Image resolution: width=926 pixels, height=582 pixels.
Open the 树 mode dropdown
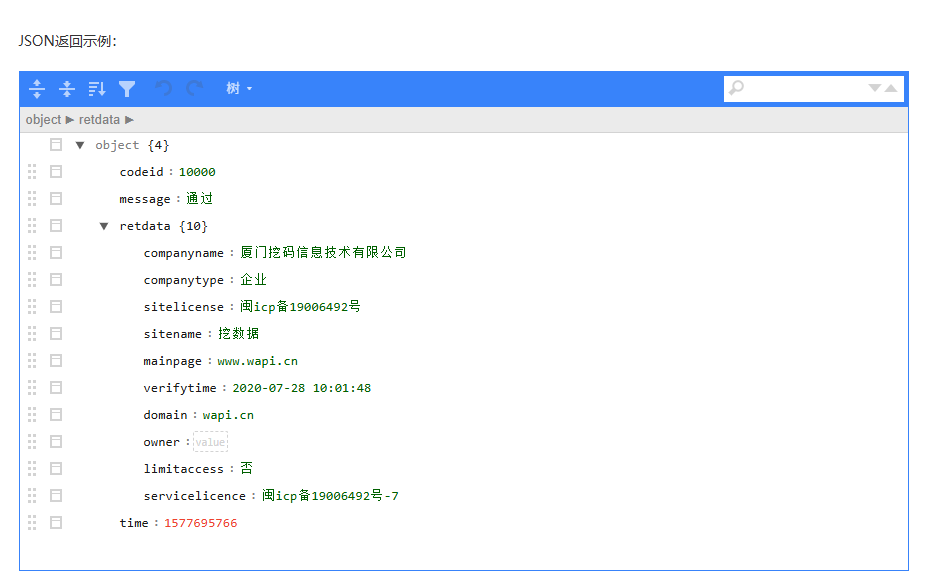click(237, 89)
